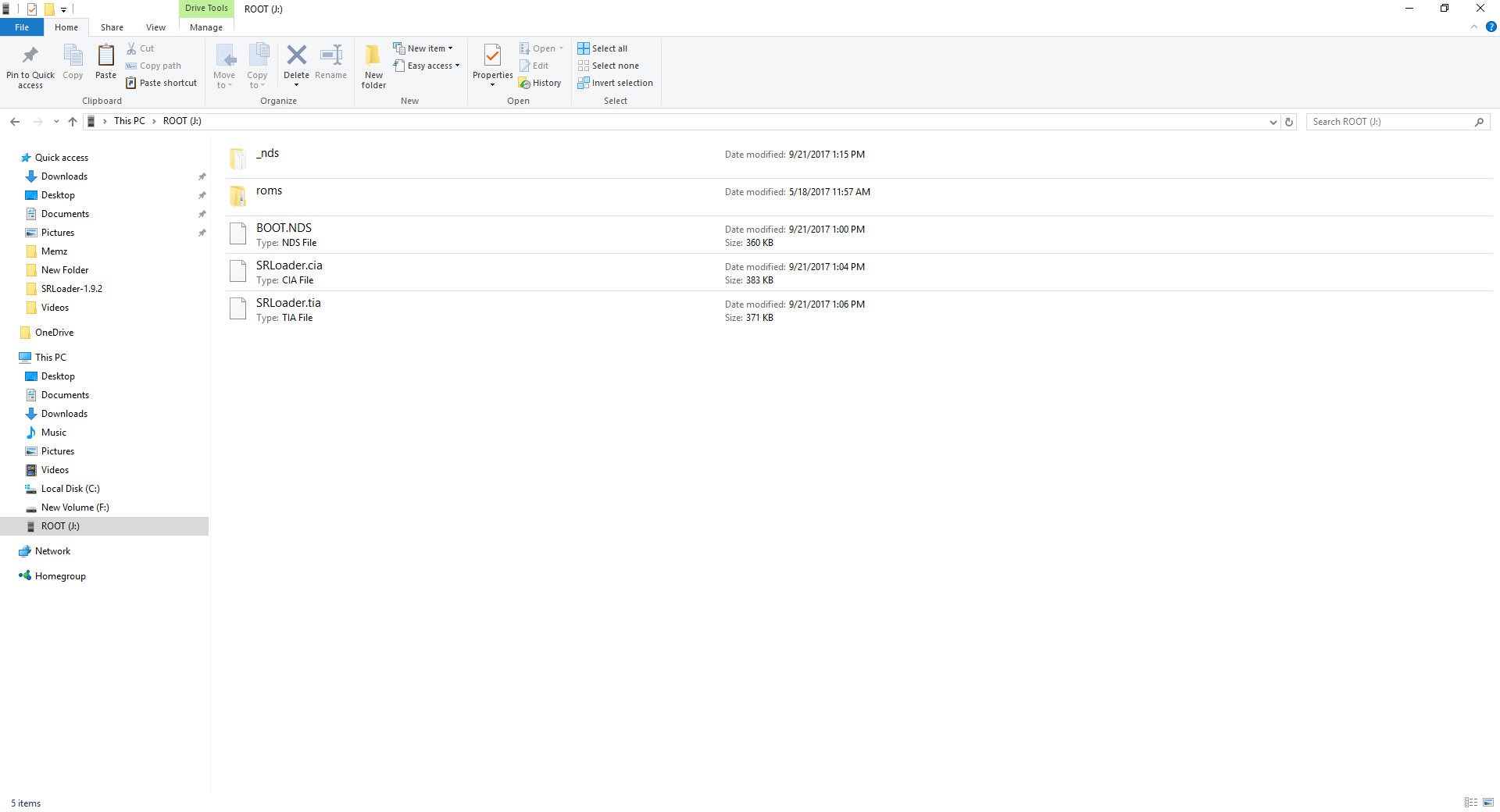Click the Refresh icon in the address bar
This screenshot has height=812, width=1500.
coord(1288,122)
